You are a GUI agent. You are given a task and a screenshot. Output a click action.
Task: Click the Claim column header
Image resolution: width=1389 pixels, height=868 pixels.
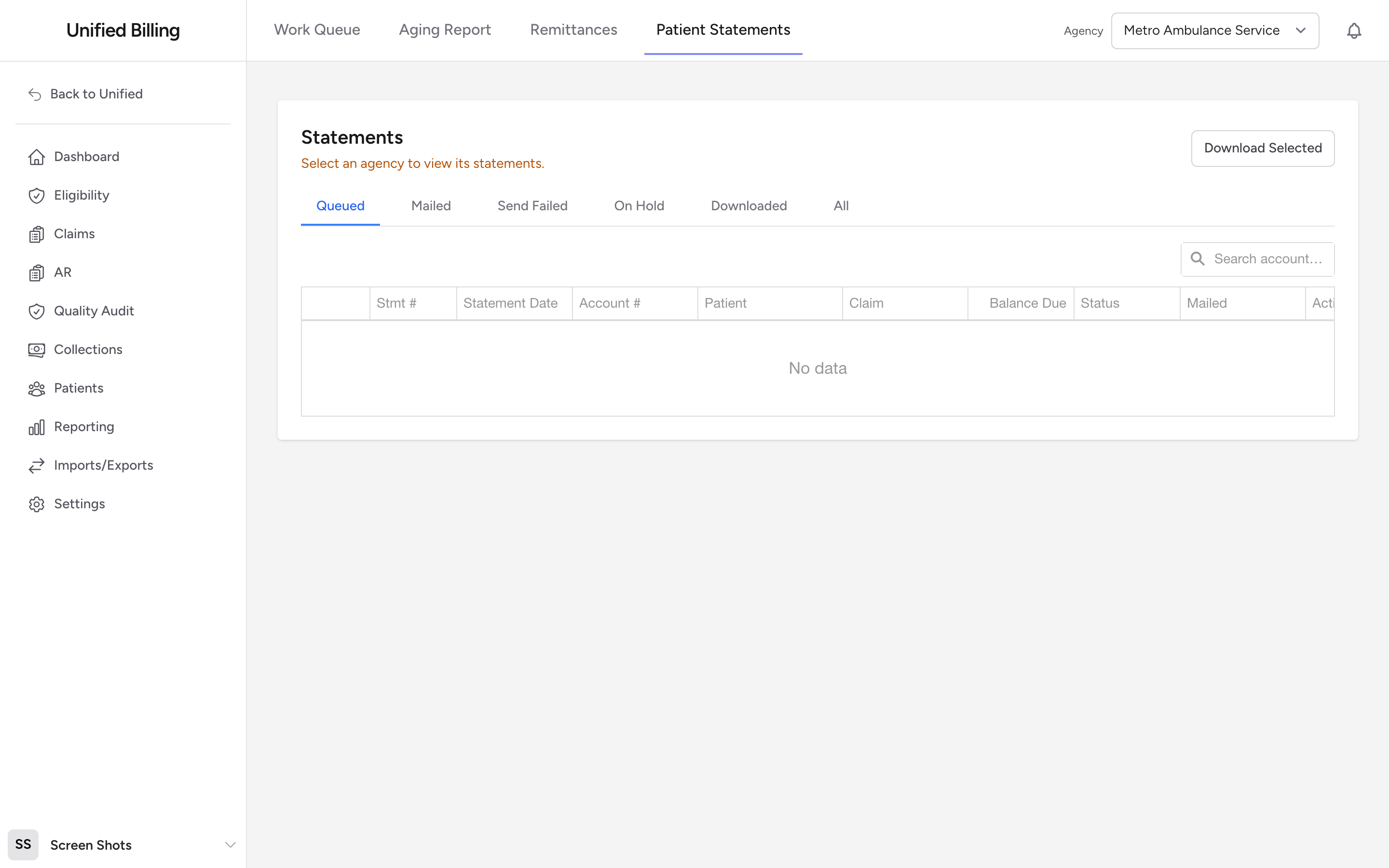(x=905, y=304)
